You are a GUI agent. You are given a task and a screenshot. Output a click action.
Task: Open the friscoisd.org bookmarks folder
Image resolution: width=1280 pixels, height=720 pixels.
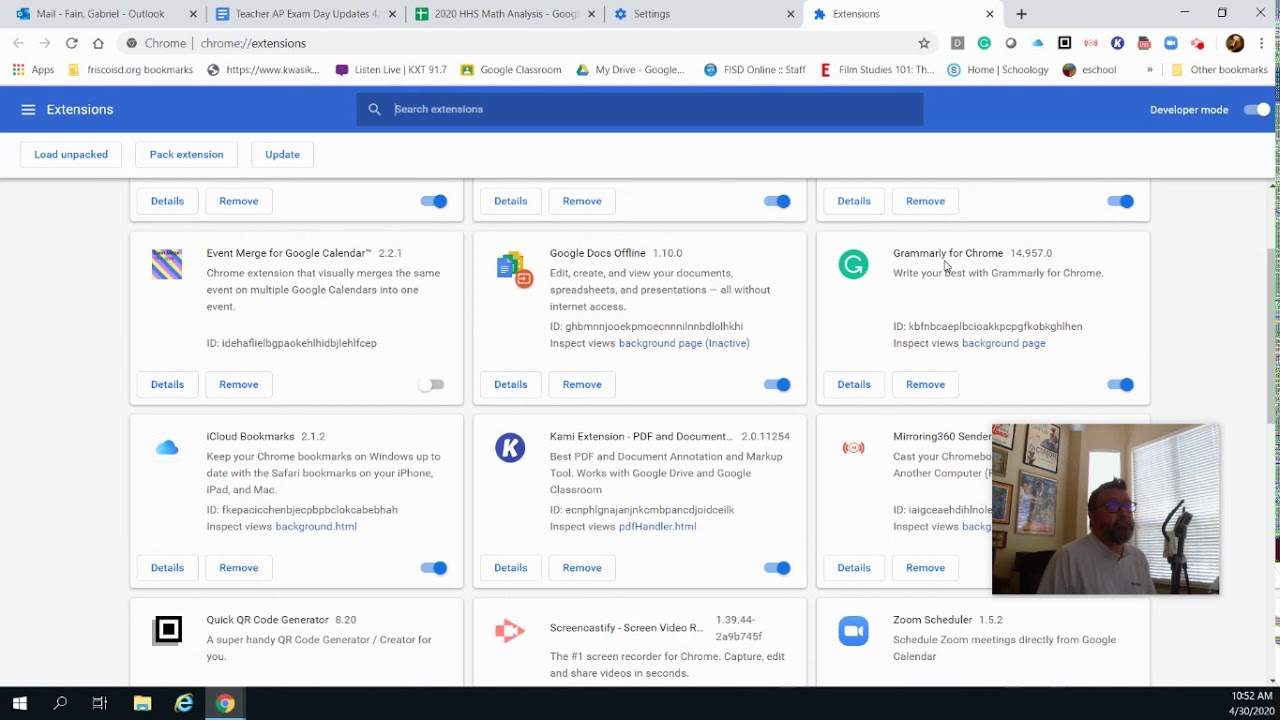click(x=130, y=70)
